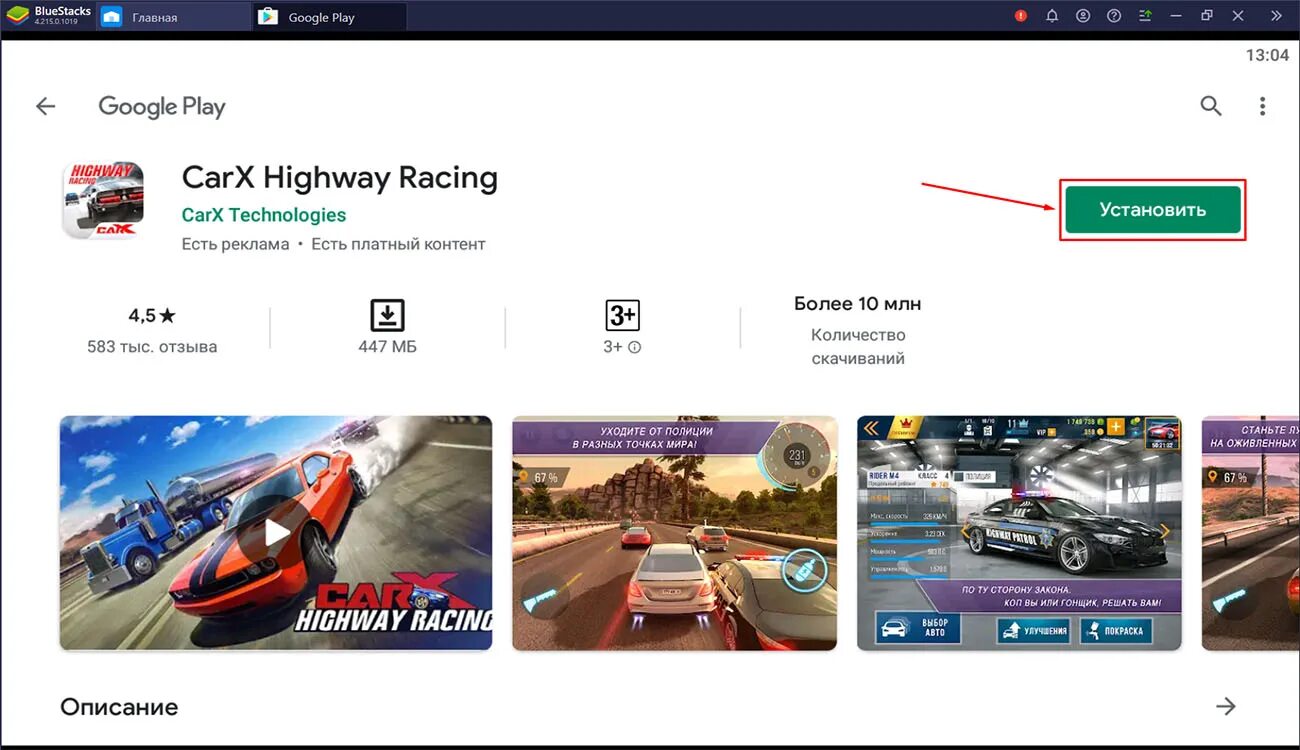Click the green Установить install button
This screenshot has height=750, width=1300.
click(1152, 210)
